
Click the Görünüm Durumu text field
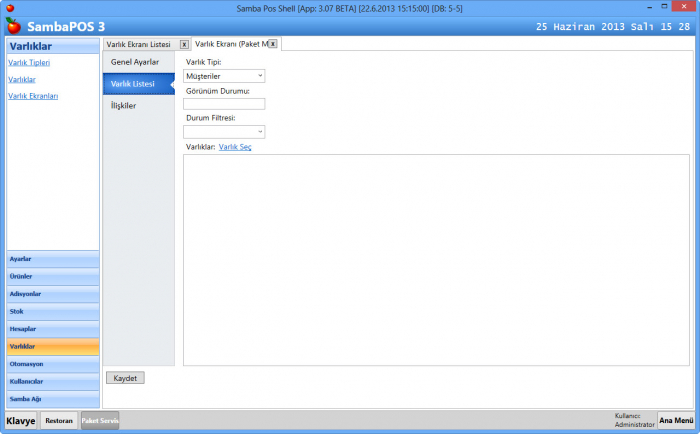pos(224,103)
